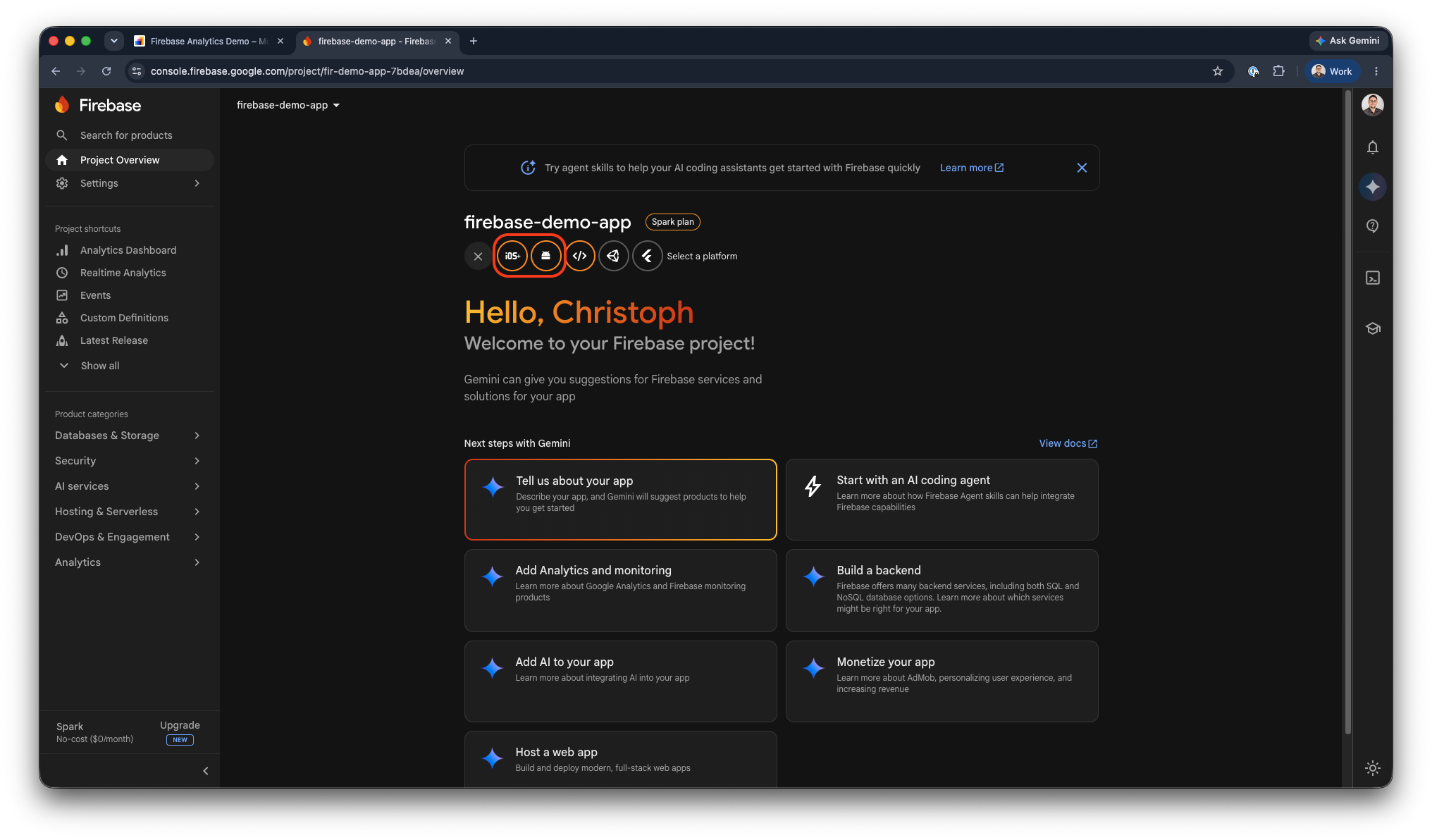Screen dimensions: 1432x840
Task: Expand AI services category
Action: click(130, 486)
